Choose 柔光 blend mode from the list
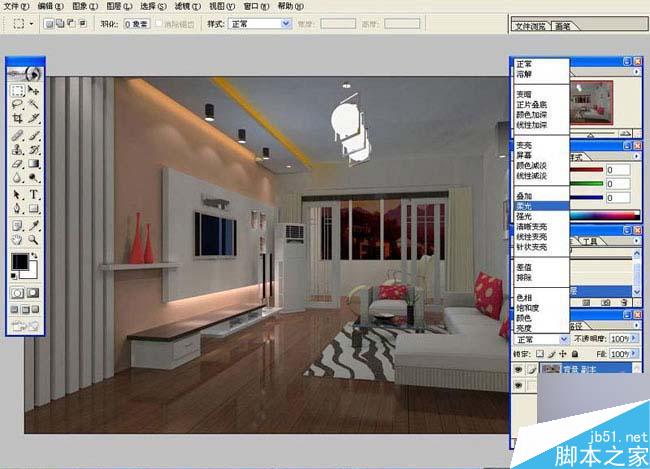The image size is (650, 469). [541, 206]
